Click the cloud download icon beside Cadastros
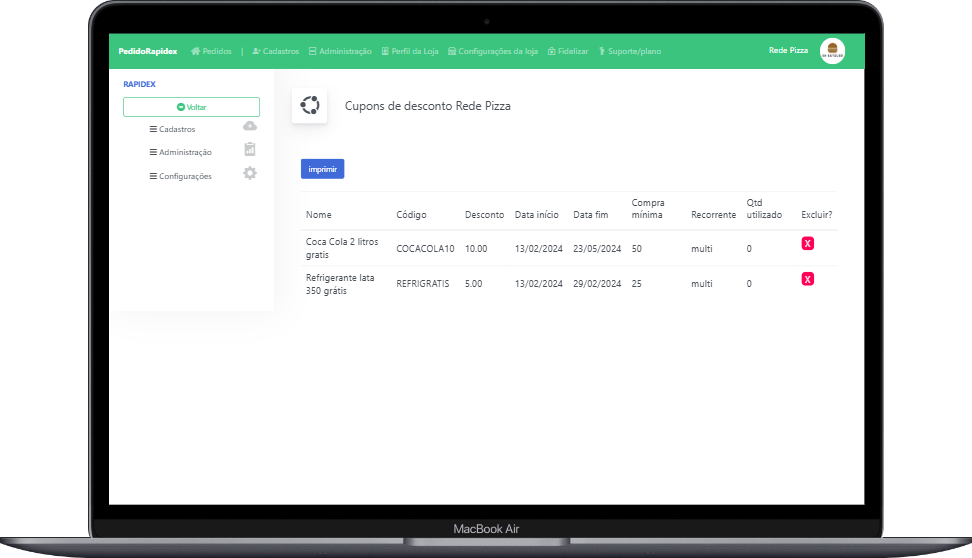 [250, 126]
